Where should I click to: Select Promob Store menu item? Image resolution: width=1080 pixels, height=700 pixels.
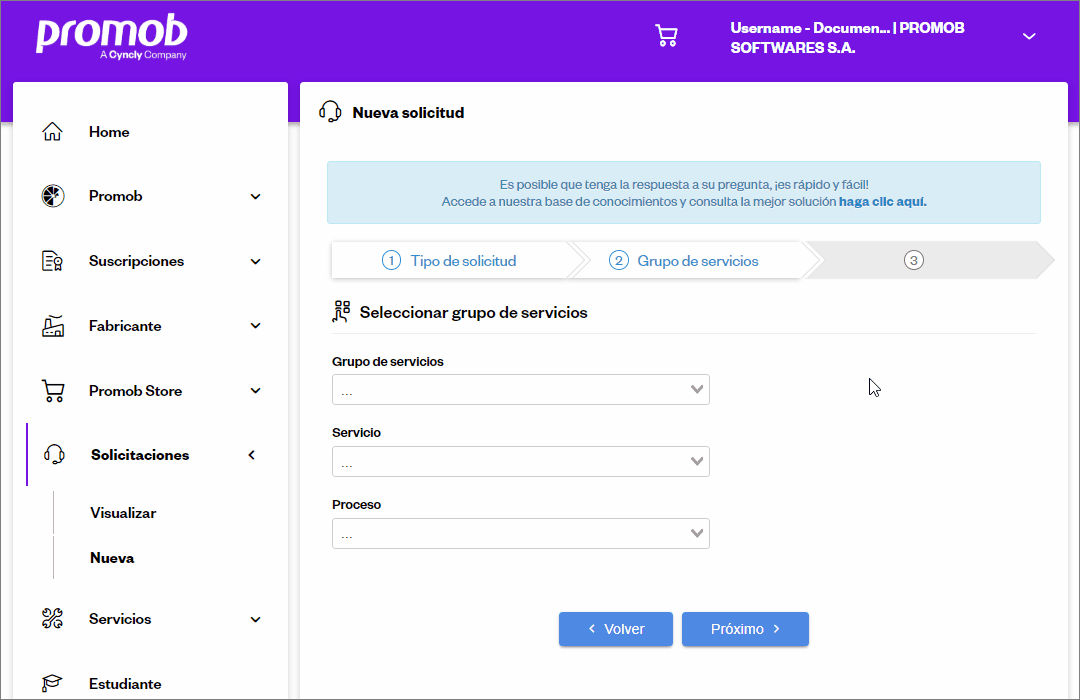(x=135, y=391)
